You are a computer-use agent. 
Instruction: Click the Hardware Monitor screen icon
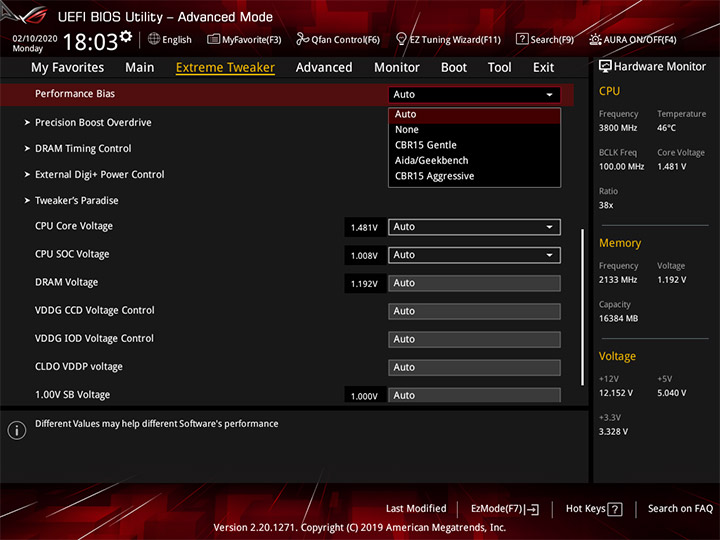click(605, 67)
